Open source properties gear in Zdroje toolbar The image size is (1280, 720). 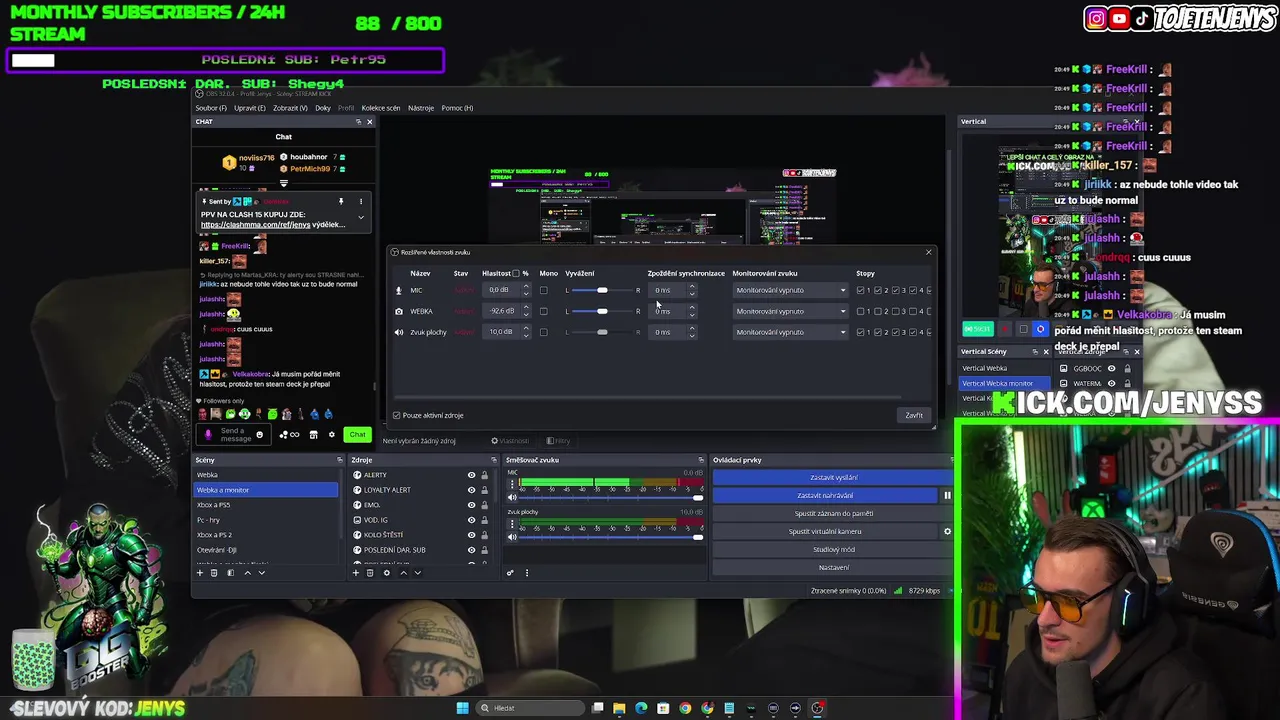tap(386, 573)
